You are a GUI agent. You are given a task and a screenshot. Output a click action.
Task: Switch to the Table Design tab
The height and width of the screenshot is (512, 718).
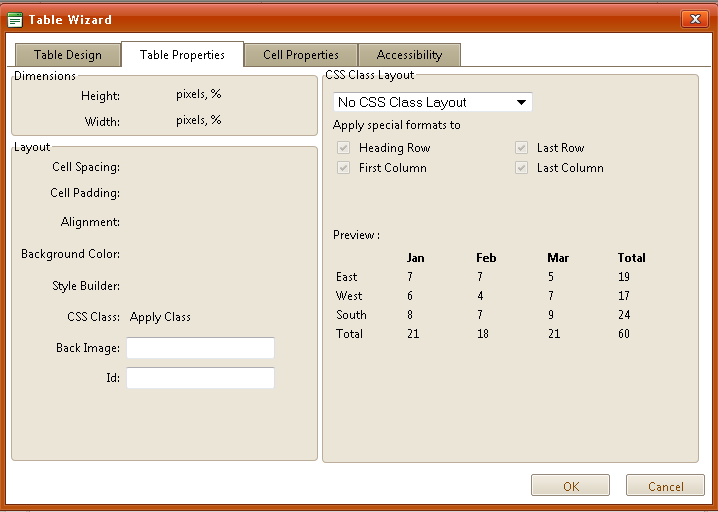coord(68,55)
